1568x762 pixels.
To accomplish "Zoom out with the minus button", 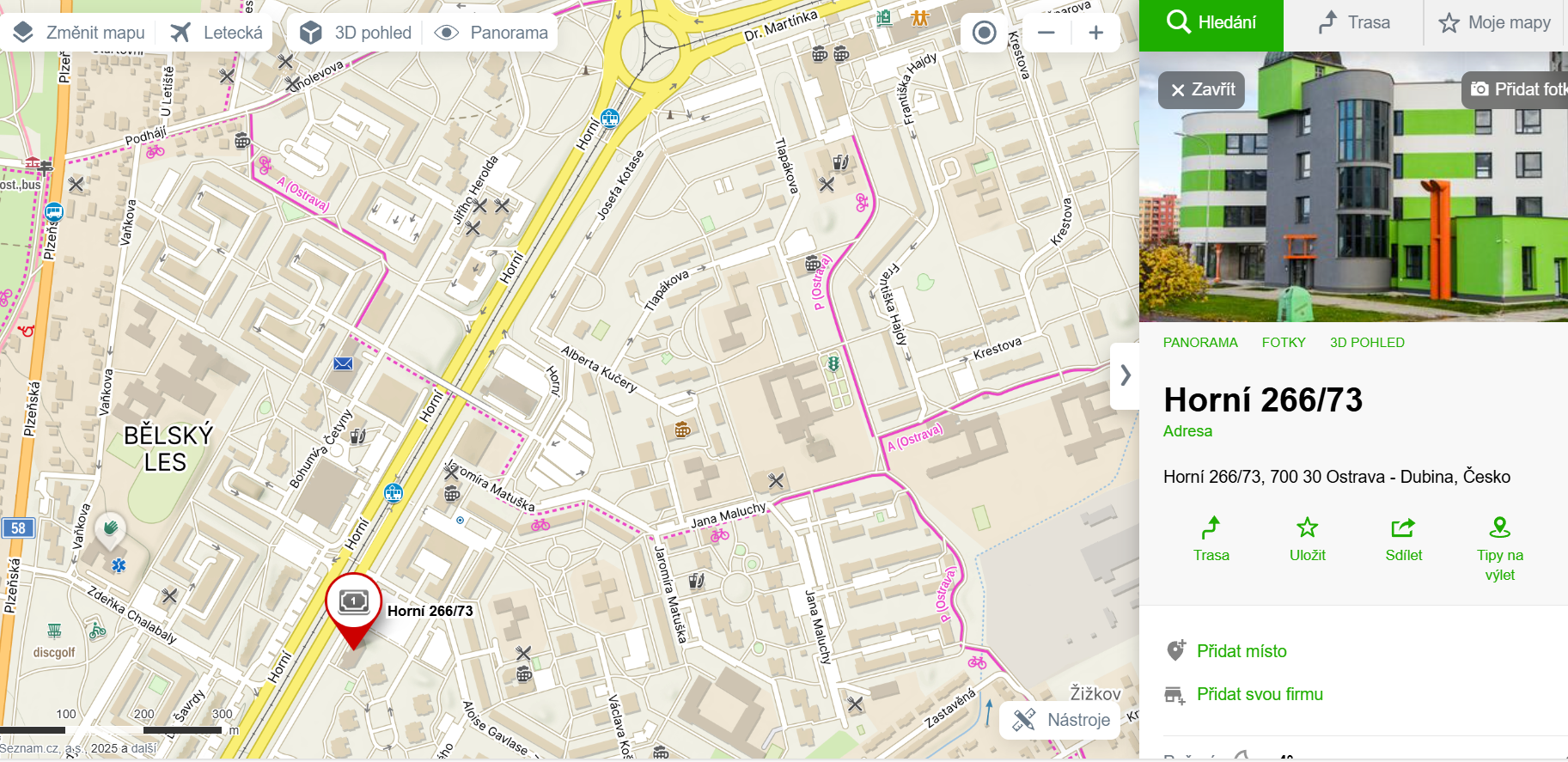I will [1046, 33].
